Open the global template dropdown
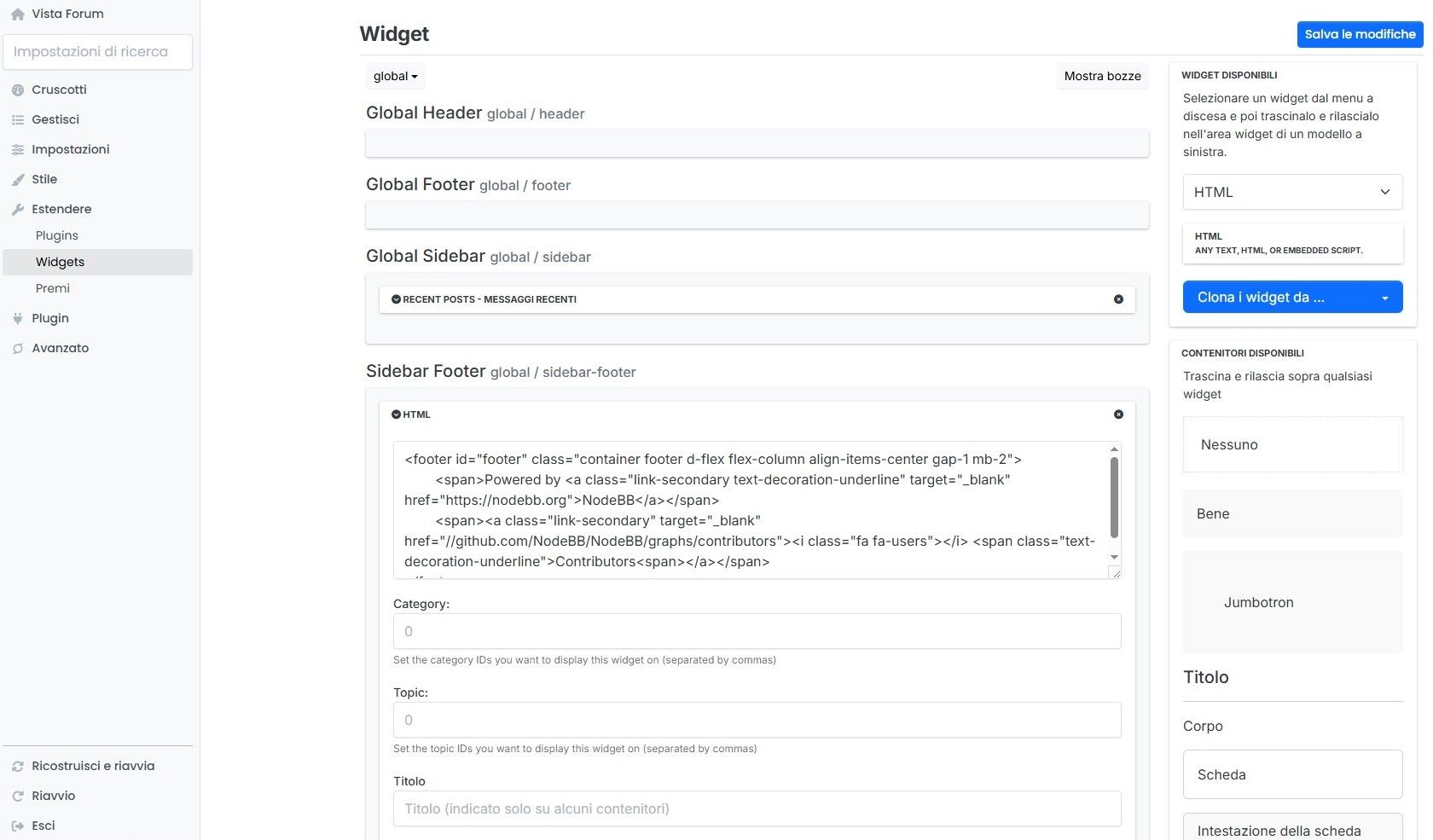1433x840 pixels. click(x=396, y=76)
